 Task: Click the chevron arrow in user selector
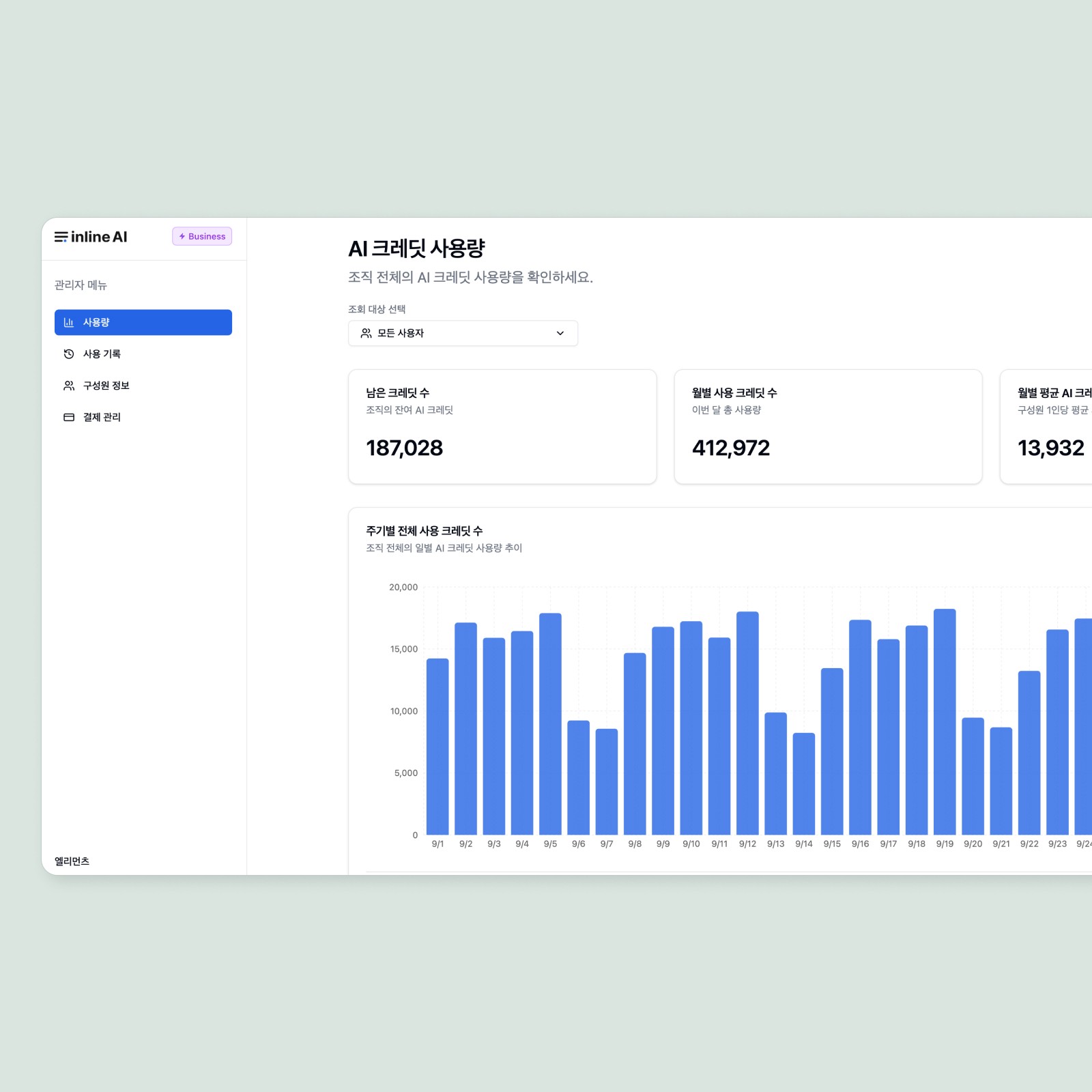560,333
